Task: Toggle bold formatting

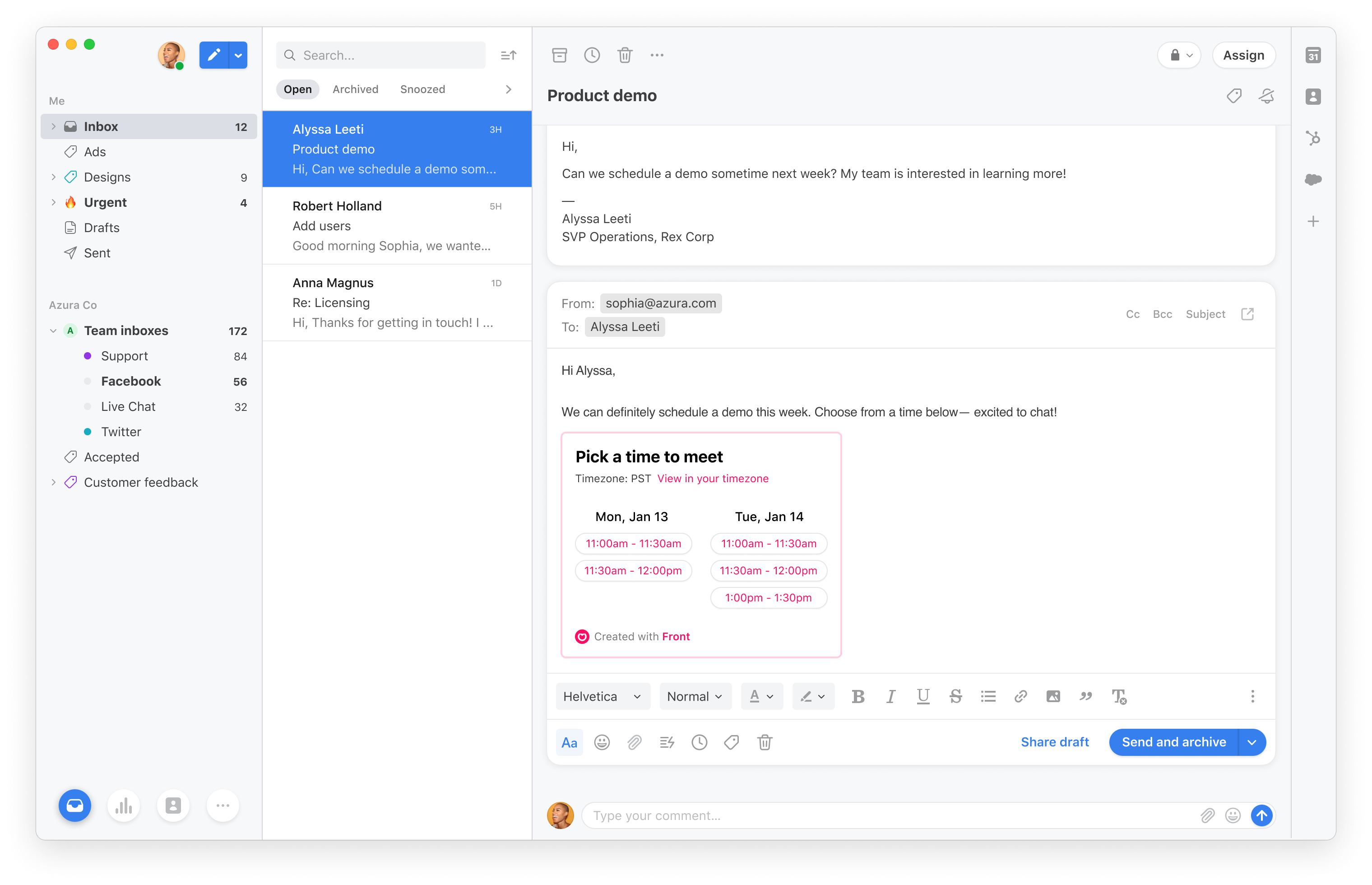Action: 857,697
